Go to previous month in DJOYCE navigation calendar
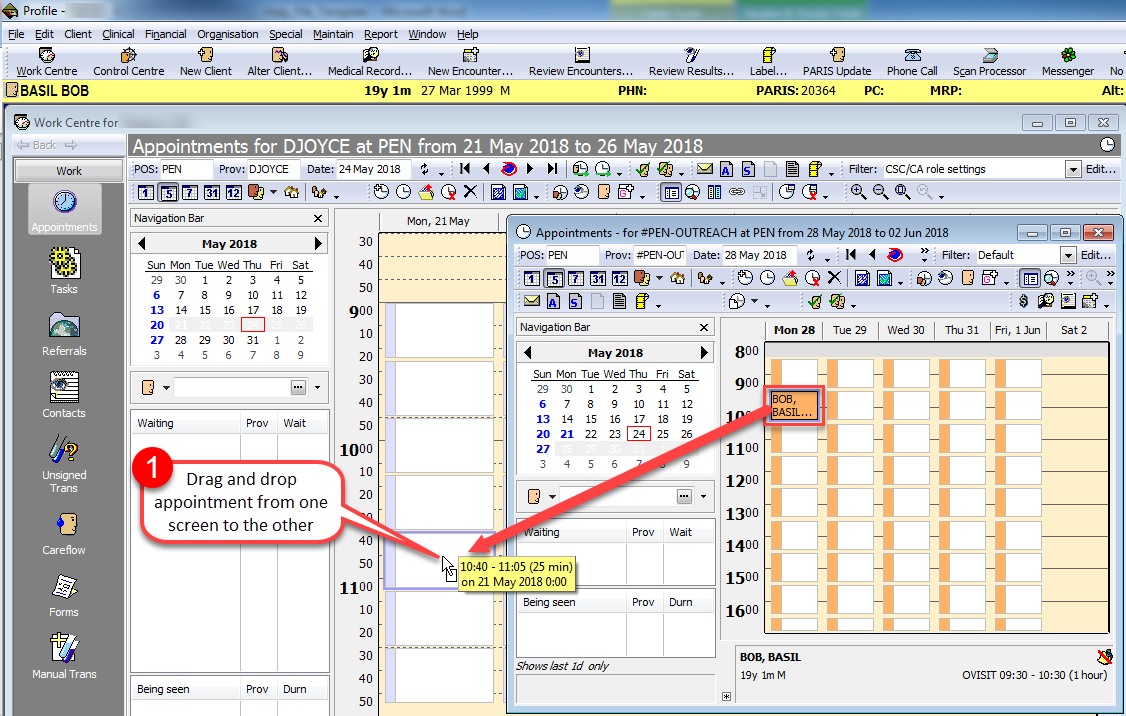 click(141, 243)
